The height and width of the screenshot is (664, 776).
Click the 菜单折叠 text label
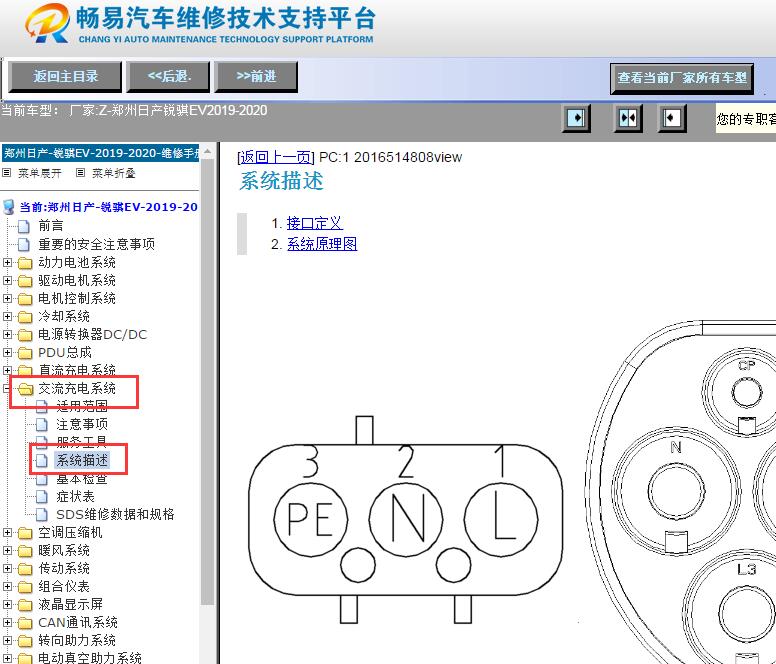(113, 173)
